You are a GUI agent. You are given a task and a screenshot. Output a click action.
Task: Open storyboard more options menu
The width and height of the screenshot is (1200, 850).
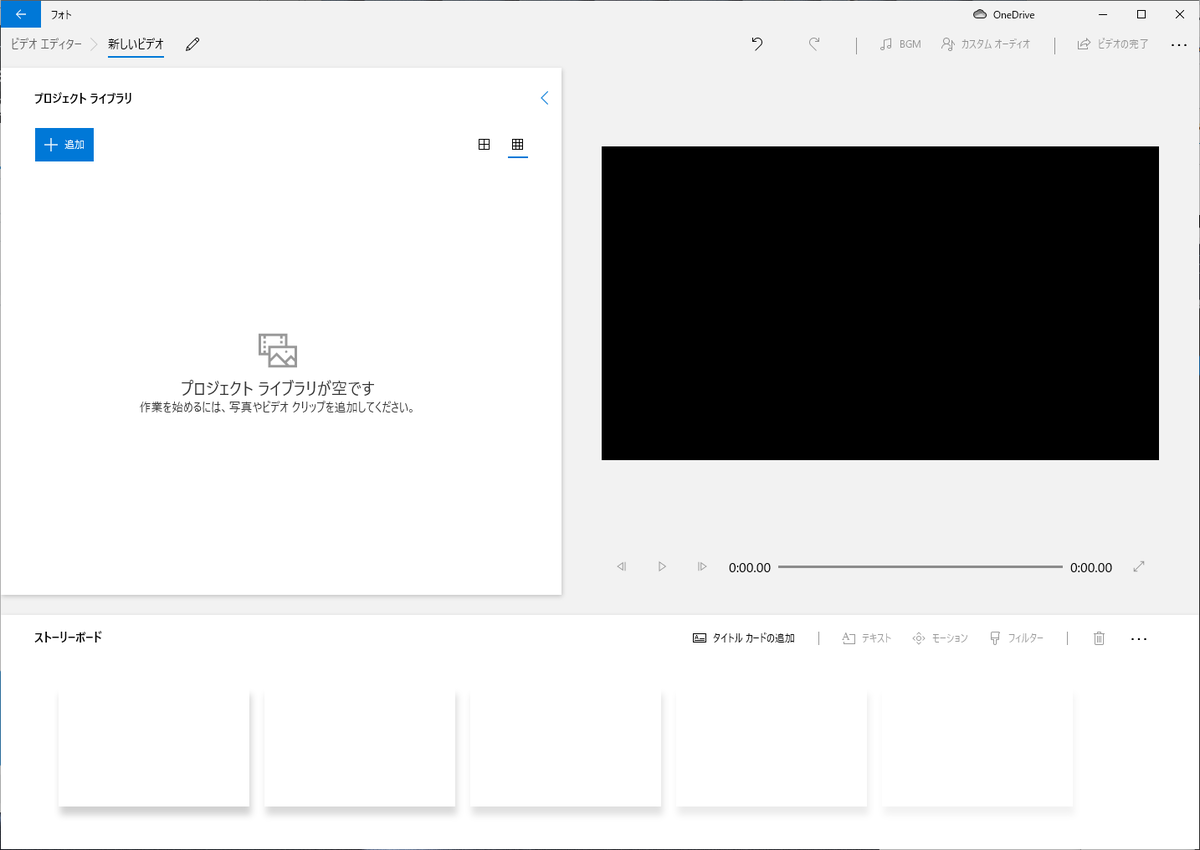(x=1138, y=638)
